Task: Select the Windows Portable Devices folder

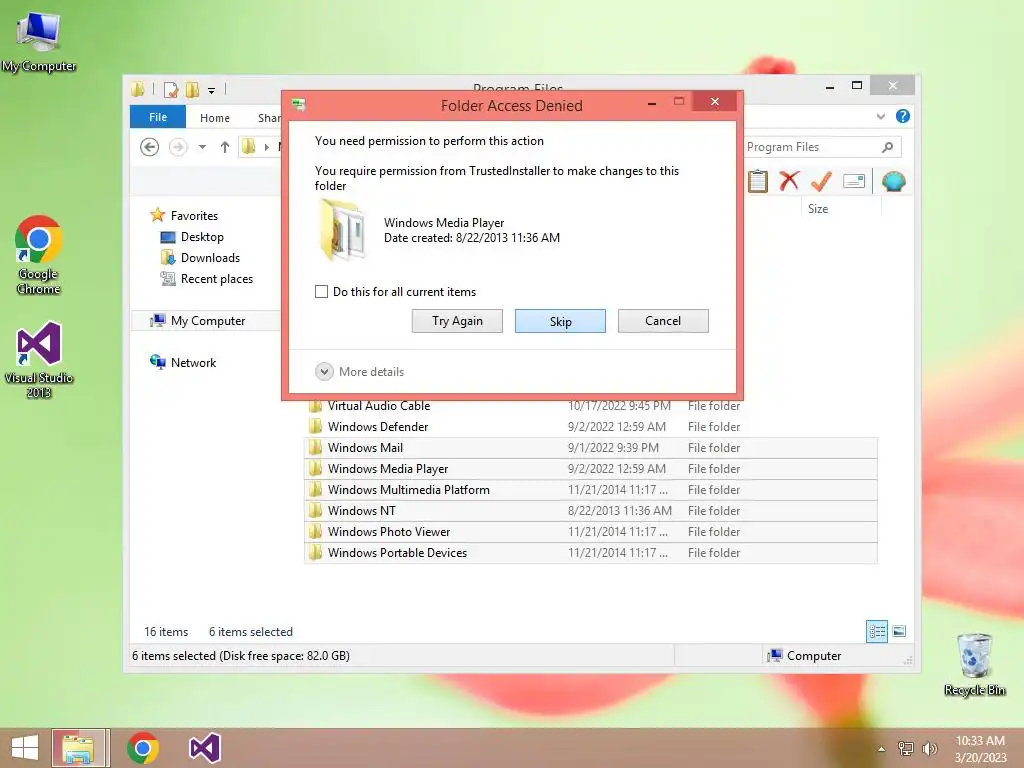Action: point(591,552)
